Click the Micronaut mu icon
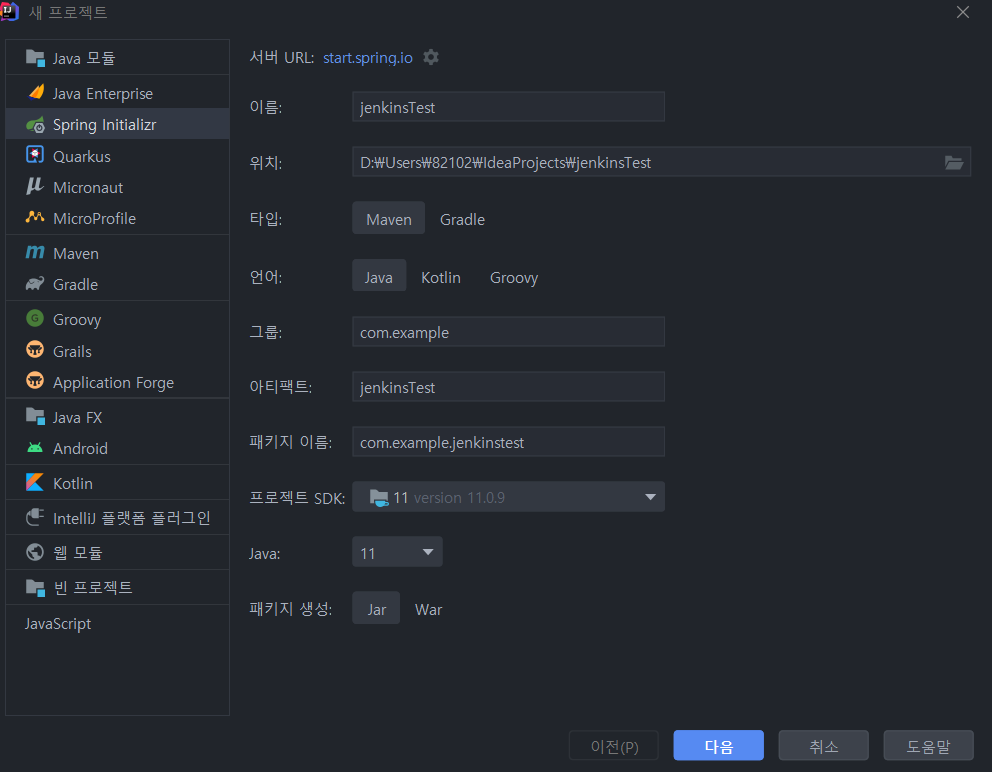The width and height of the screenshot is (992, 772). tap(35, 186)
